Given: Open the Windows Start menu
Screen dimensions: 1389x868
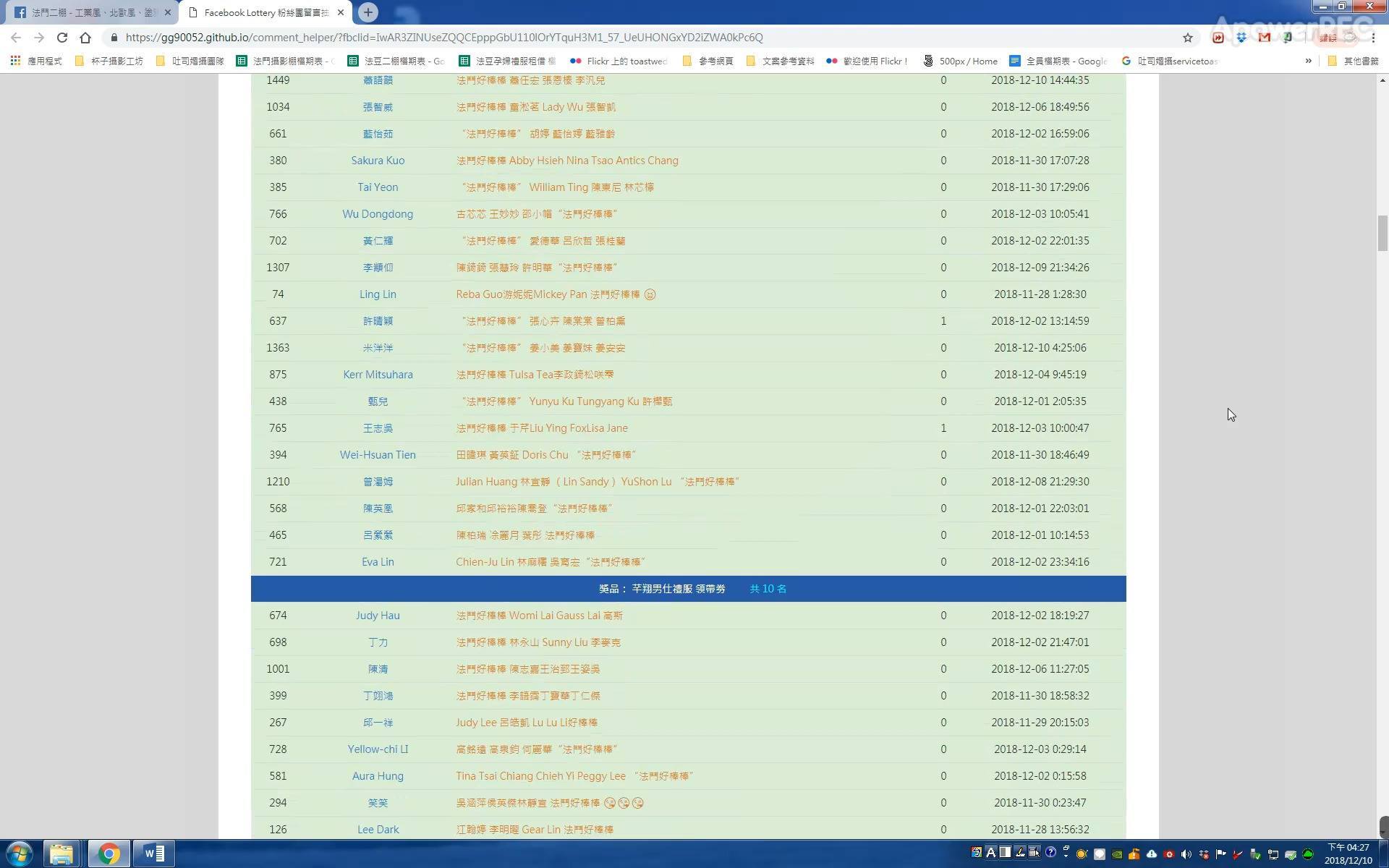Looking at the screenshot, I should pos(20,854).
